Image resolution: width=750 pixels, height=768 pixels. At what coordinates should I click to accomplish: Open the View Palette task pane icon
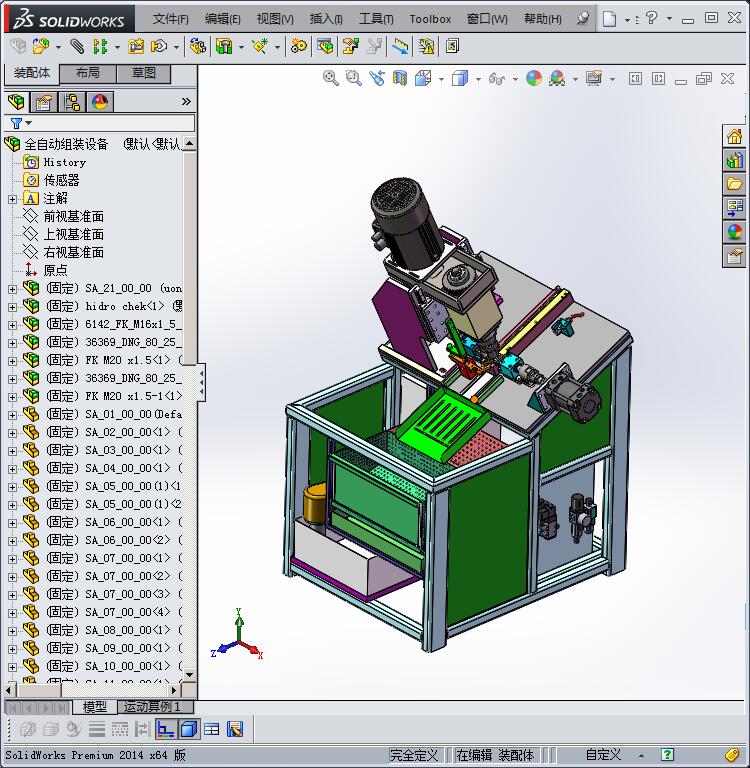(x=734, y=208)
